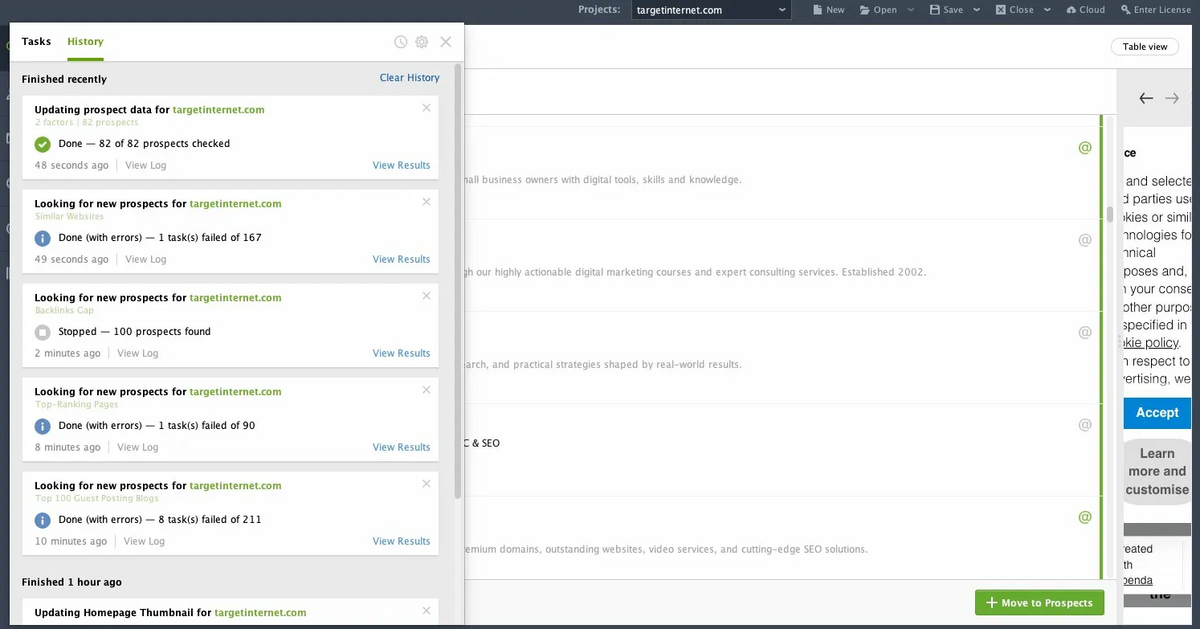Screen dimensions: 1200x629
Task: Click green checkmark on 82 prospects checked
Action: pos(42,144)
